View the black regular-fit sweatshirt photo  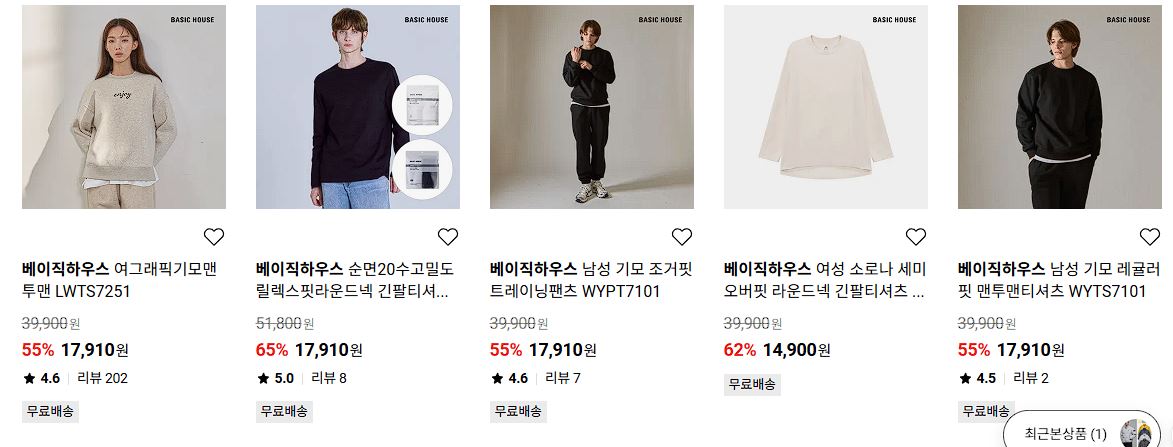[x=1060, y=107]
